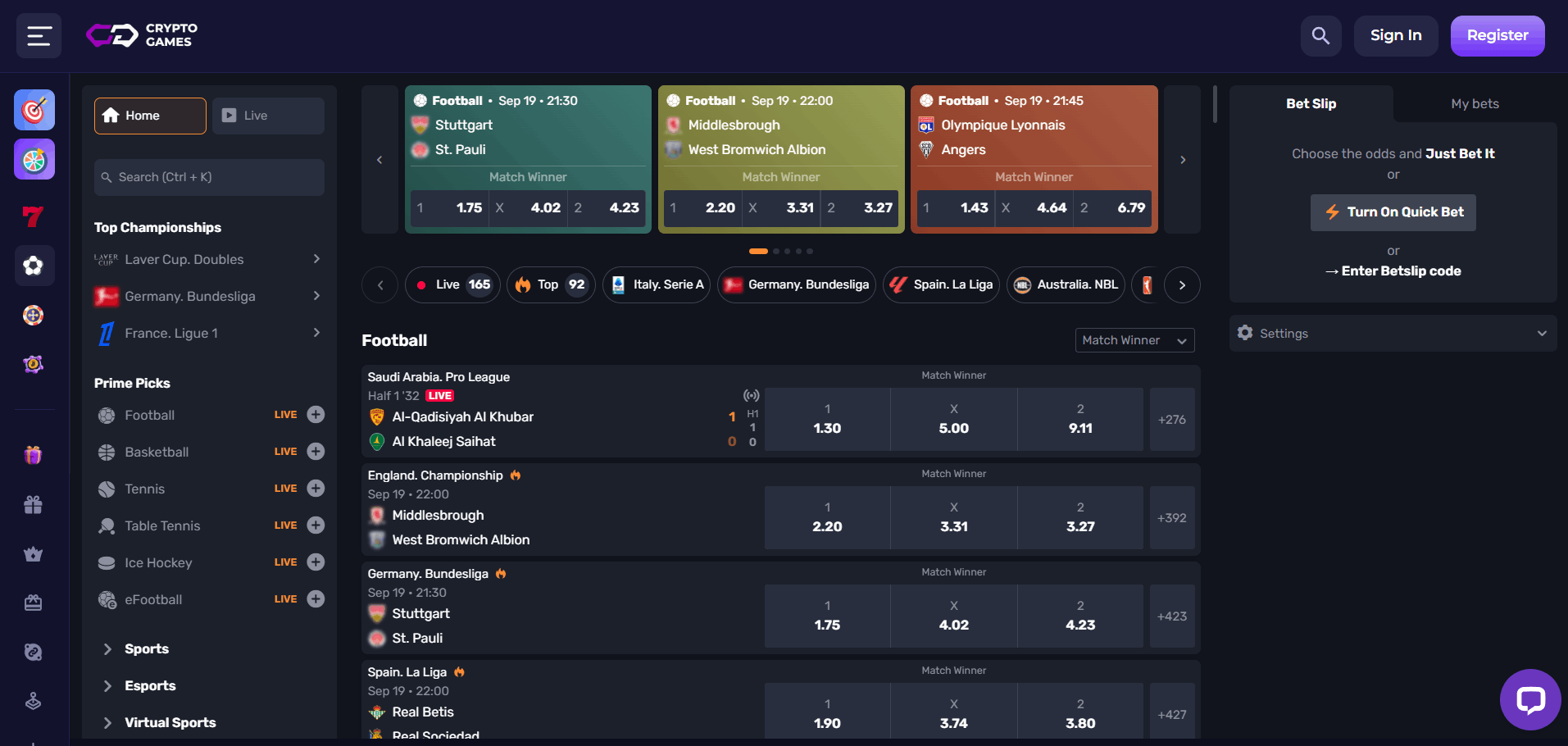Add Football to favorites with plus icon
The width and height of the screenshot is (1568, 746).
point(316,415)
